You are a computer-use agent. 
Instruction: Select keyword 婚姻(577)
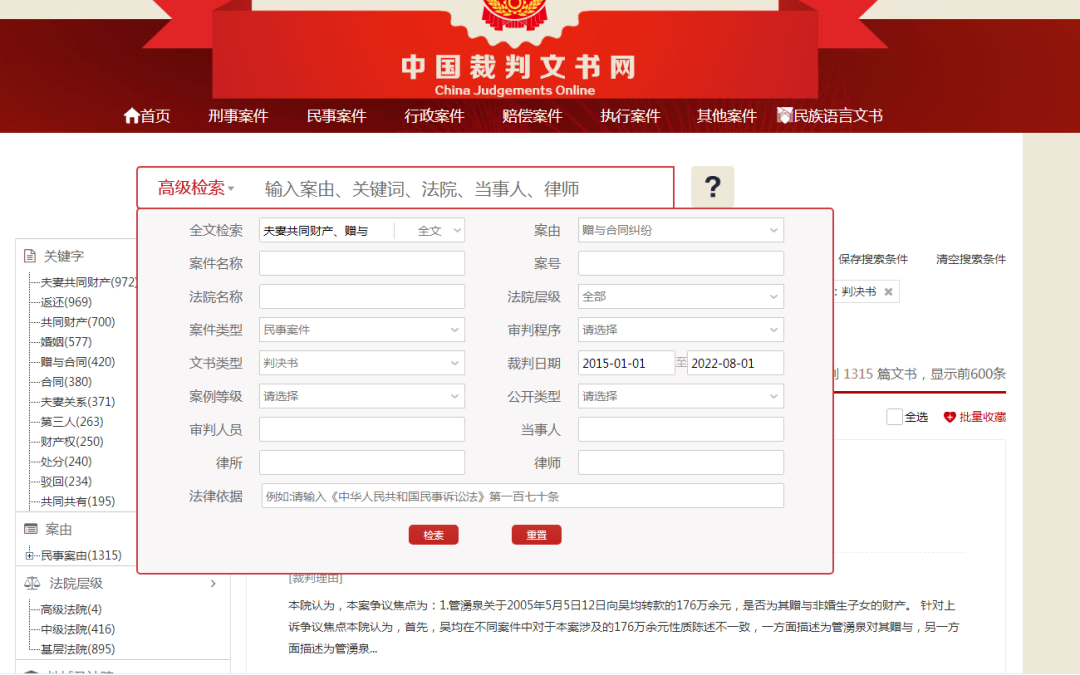(66, 342)
